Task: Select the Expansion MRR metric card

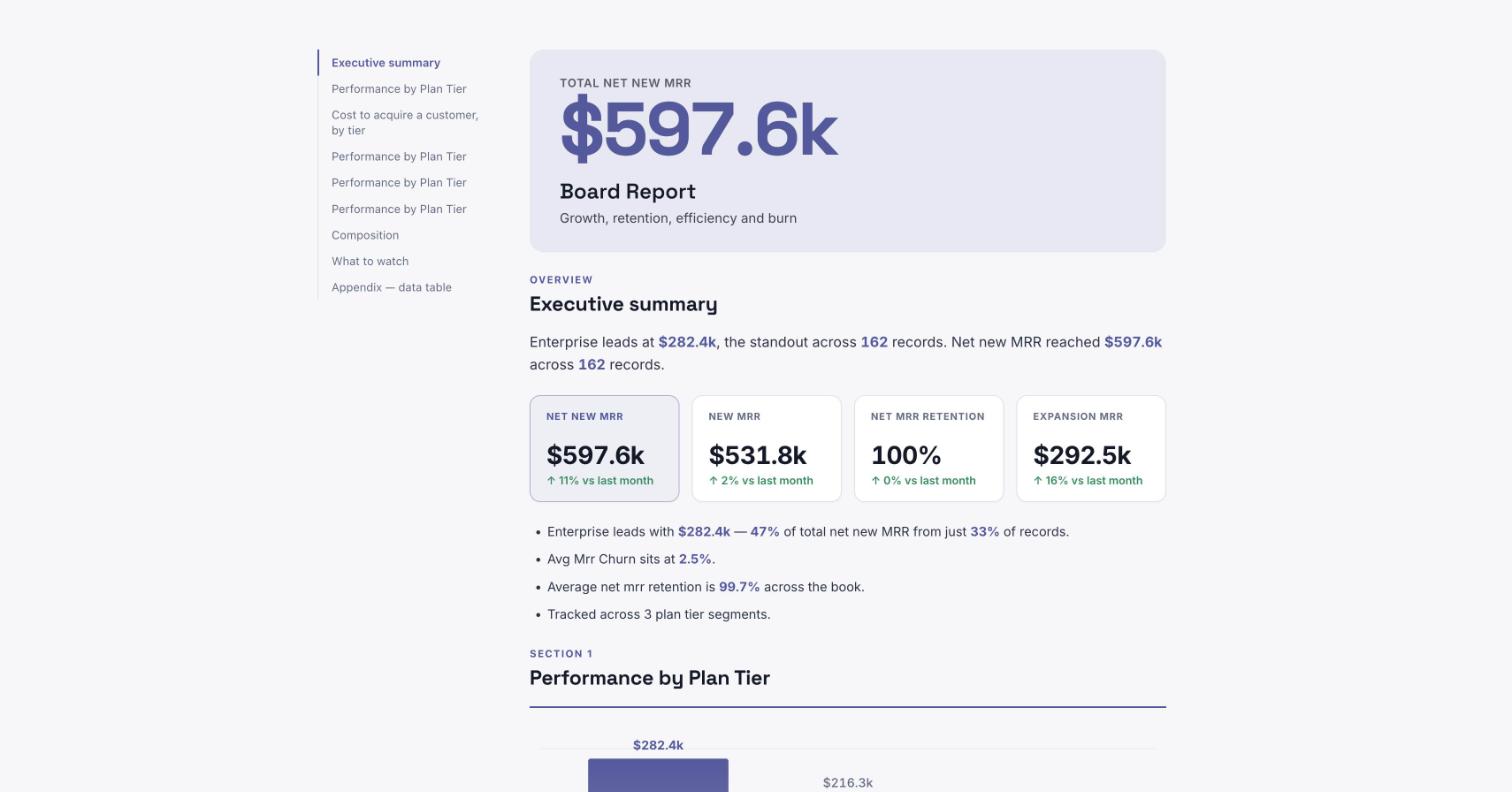Action: (x=1091, y=449)
